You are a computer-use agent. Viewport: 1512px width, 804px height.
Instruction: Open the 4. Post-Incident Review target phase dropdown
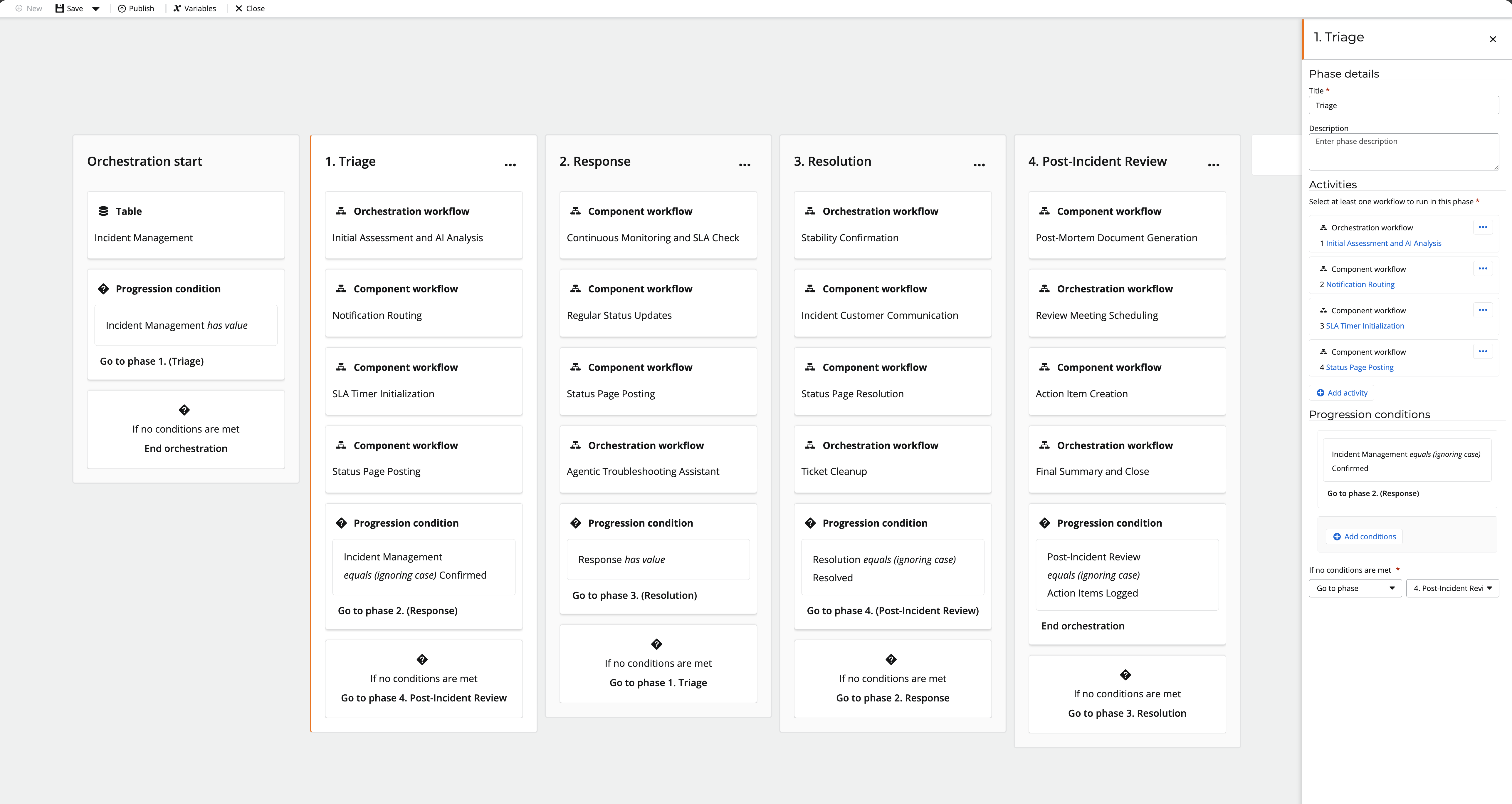click(1452, 588)
